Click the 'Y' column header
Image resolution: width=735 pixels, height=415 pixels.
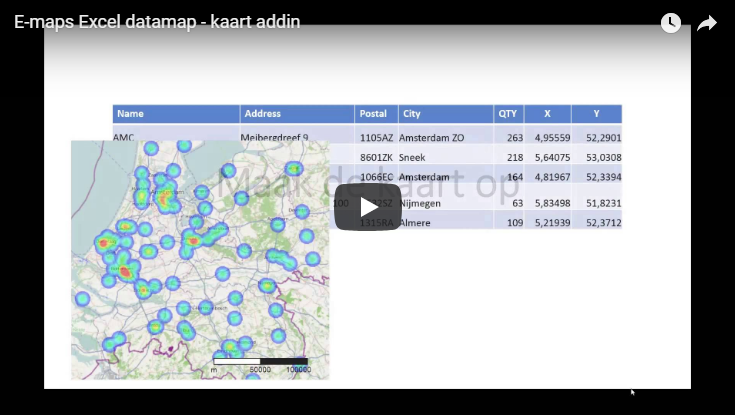pos(596,113)
